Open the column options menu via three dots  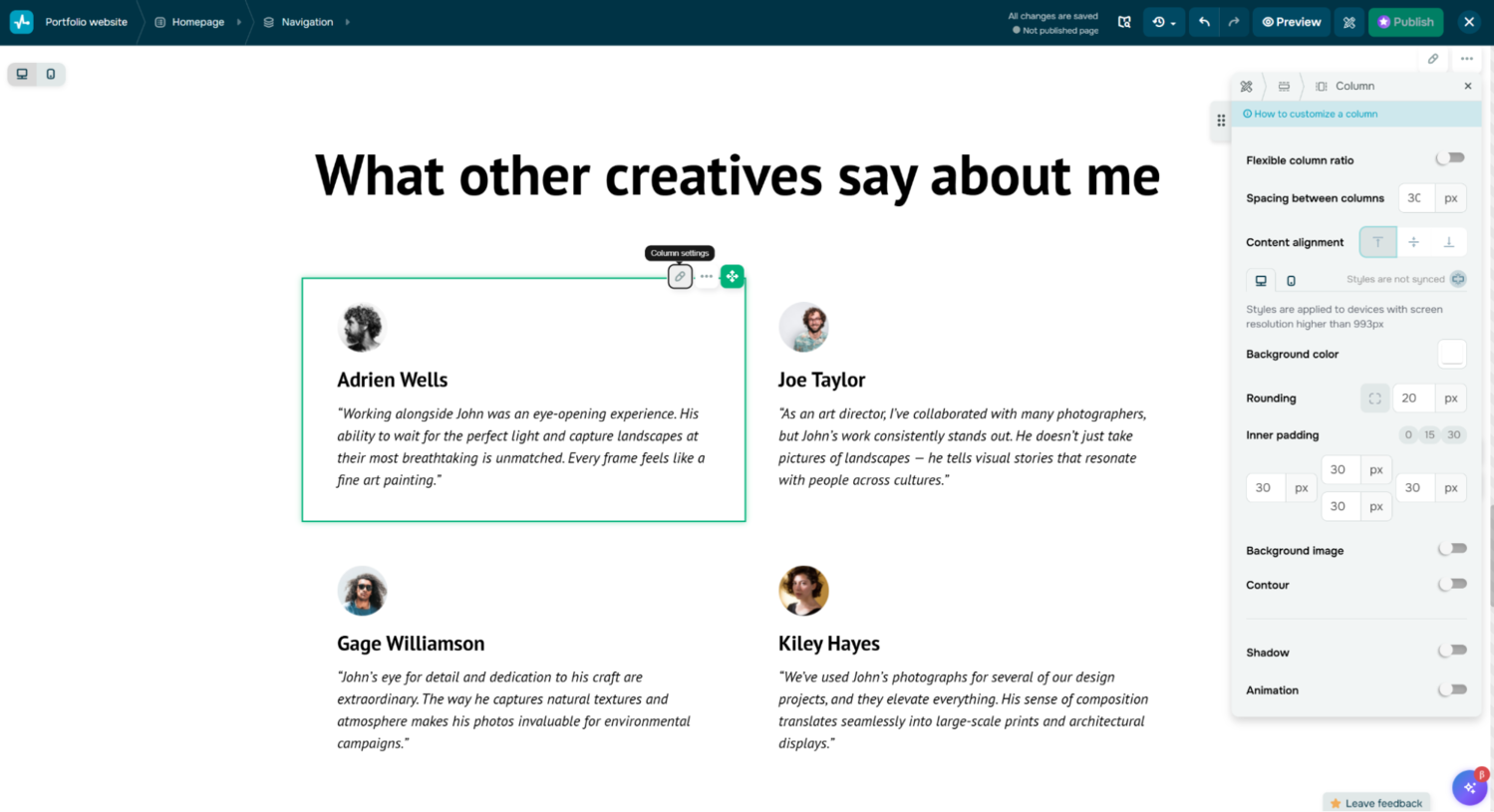[706, 276]
